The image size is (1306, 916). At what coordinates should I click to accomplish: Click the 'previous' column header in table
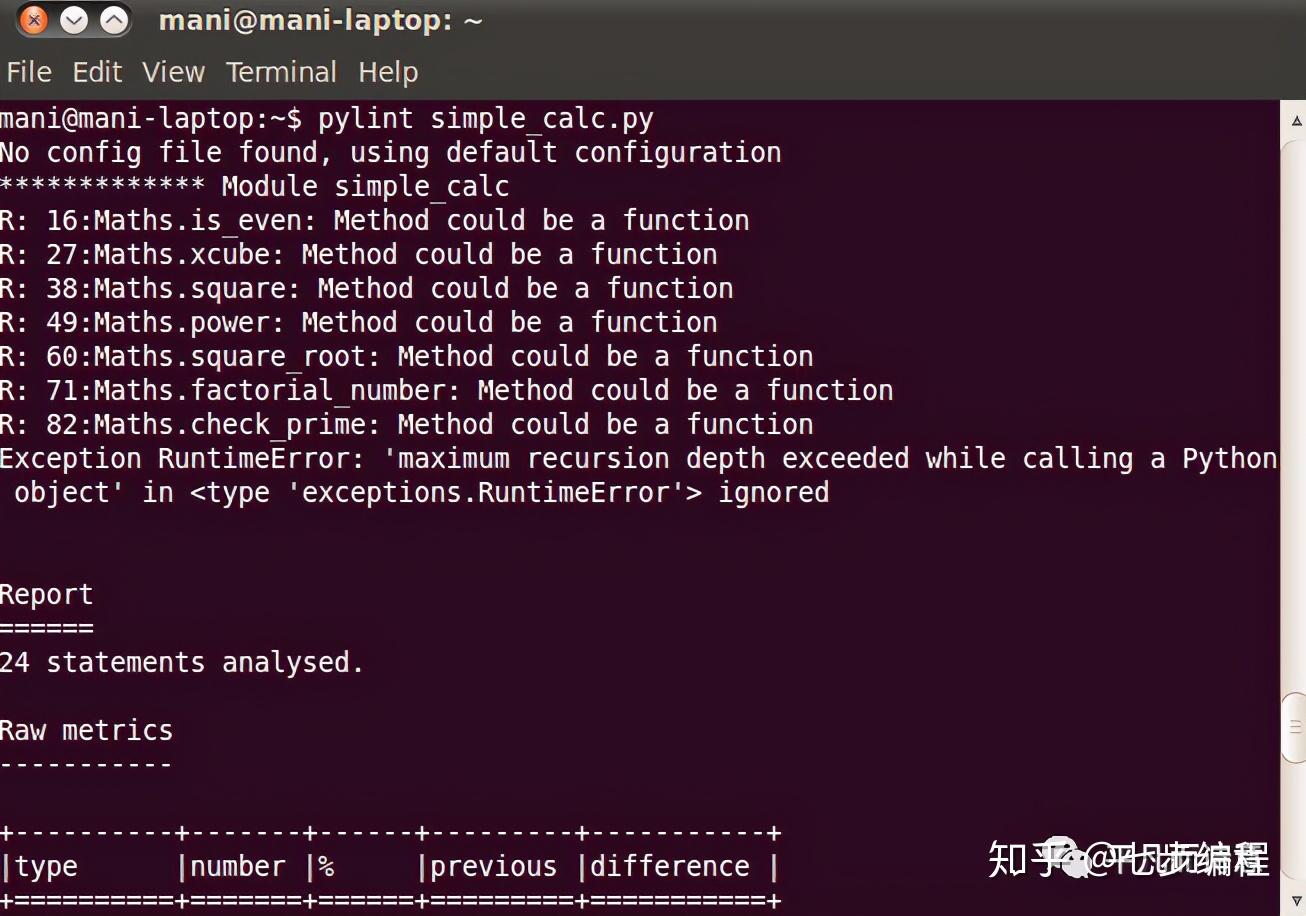493,866
